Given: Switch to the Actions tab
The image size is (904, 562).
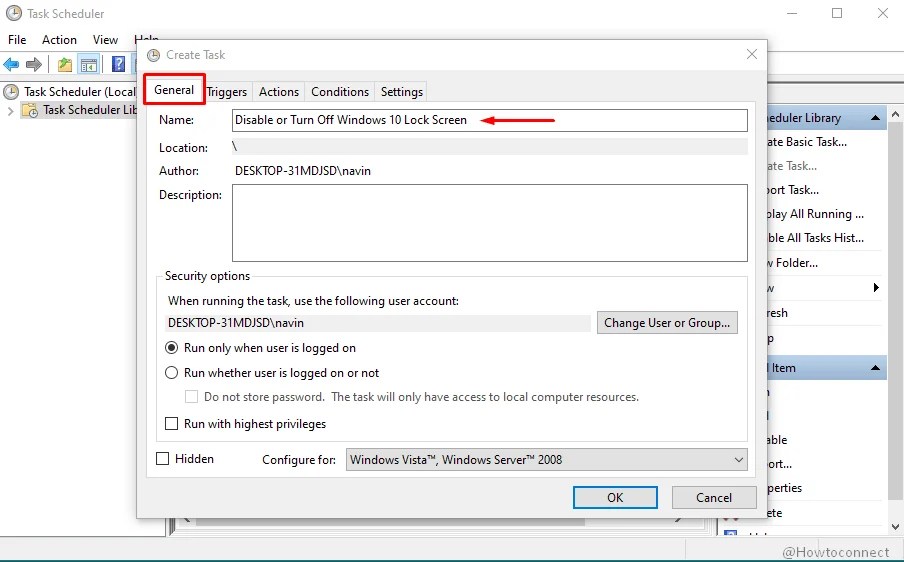Looking at the screenshot, I should click(279, 92).
